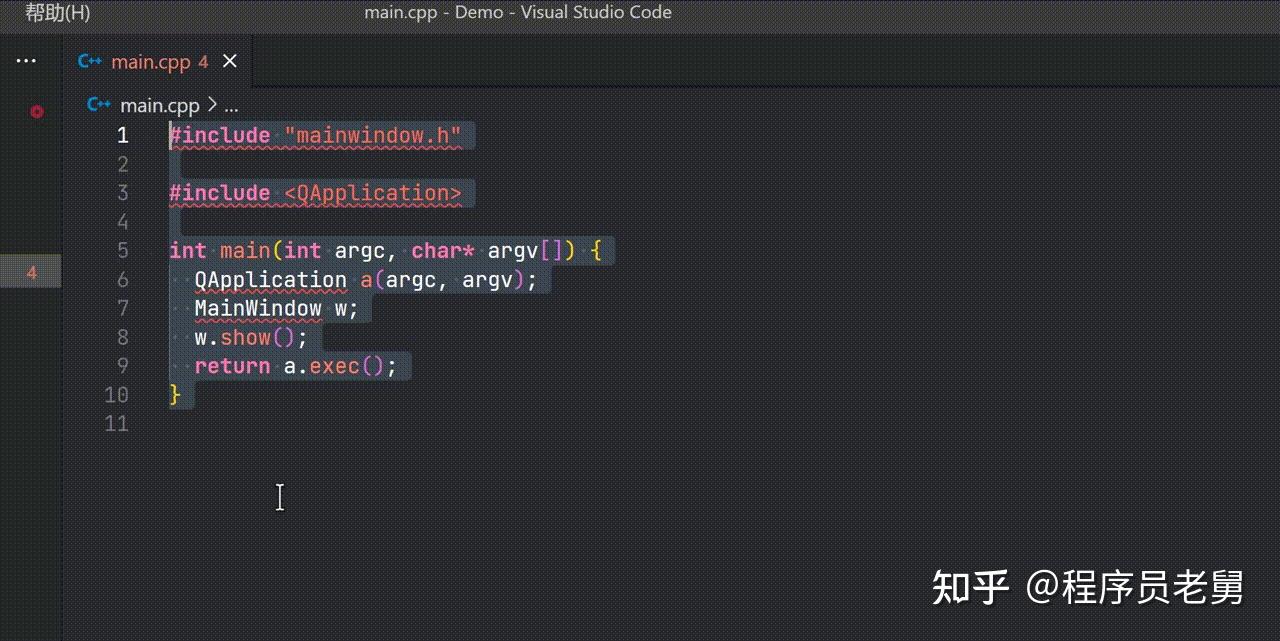This screenshot has width=1280, height=641.
Task: Click the C++ icon in the breadcrumb bar
Action: 98,104
